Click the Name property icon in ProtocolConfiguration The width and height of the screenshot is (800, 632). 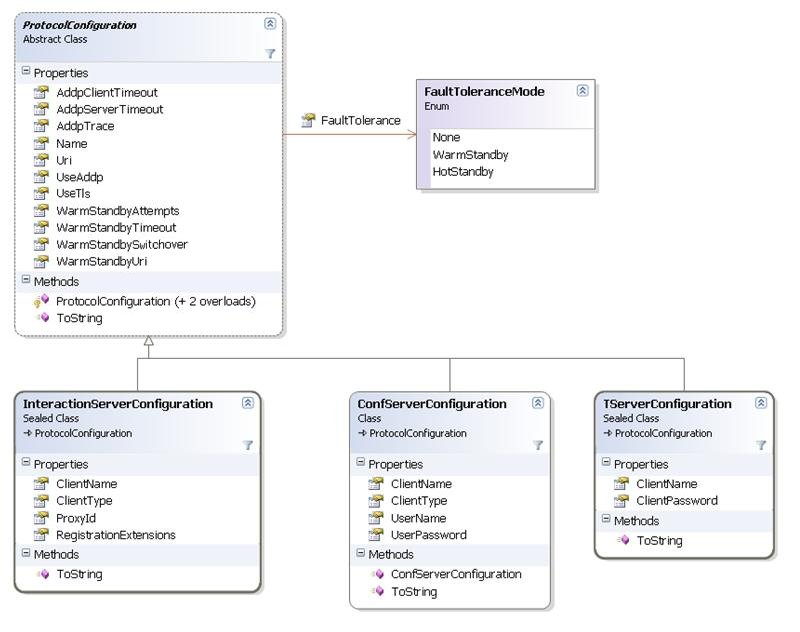[x=41, y=143]
